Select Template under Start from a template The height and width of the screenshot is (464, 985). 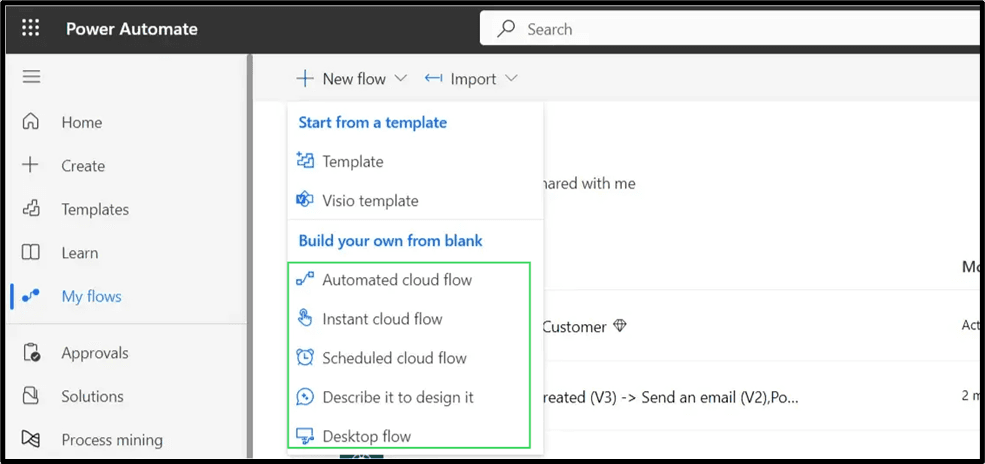tap(352, 161)
